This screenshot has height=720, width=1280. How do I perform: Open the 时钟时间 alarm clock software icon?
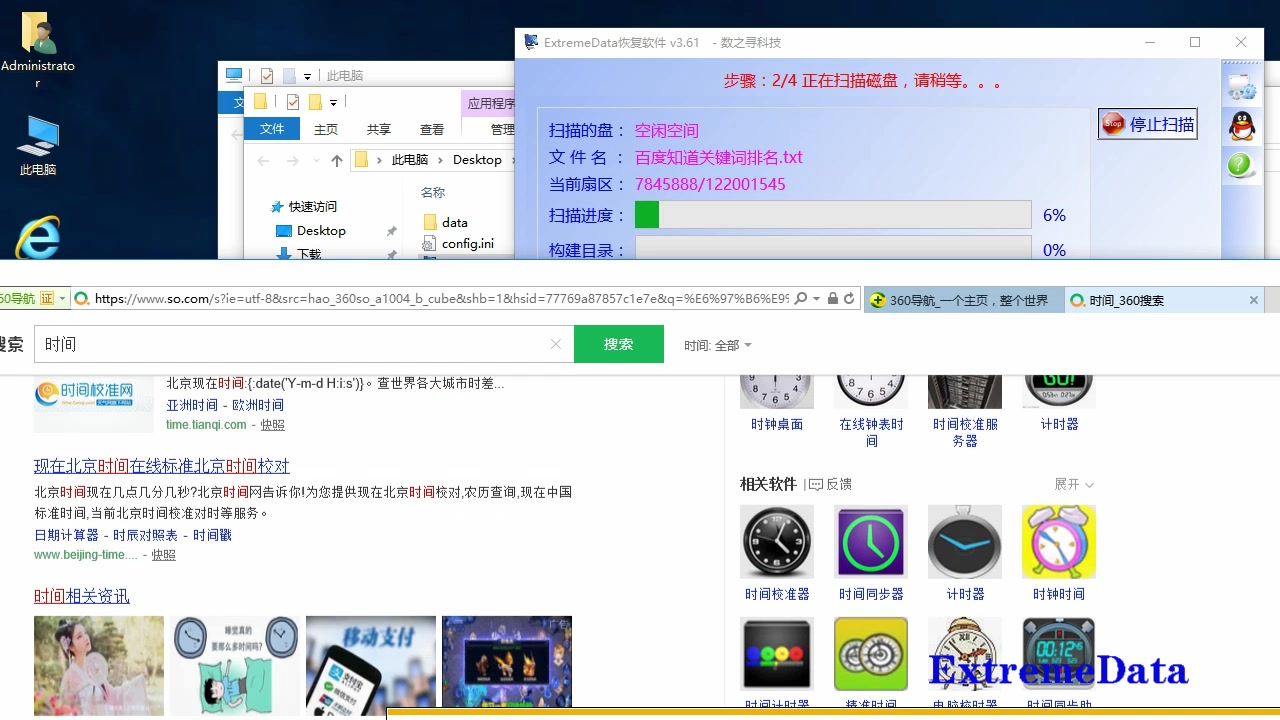(x=1059, y=542)
